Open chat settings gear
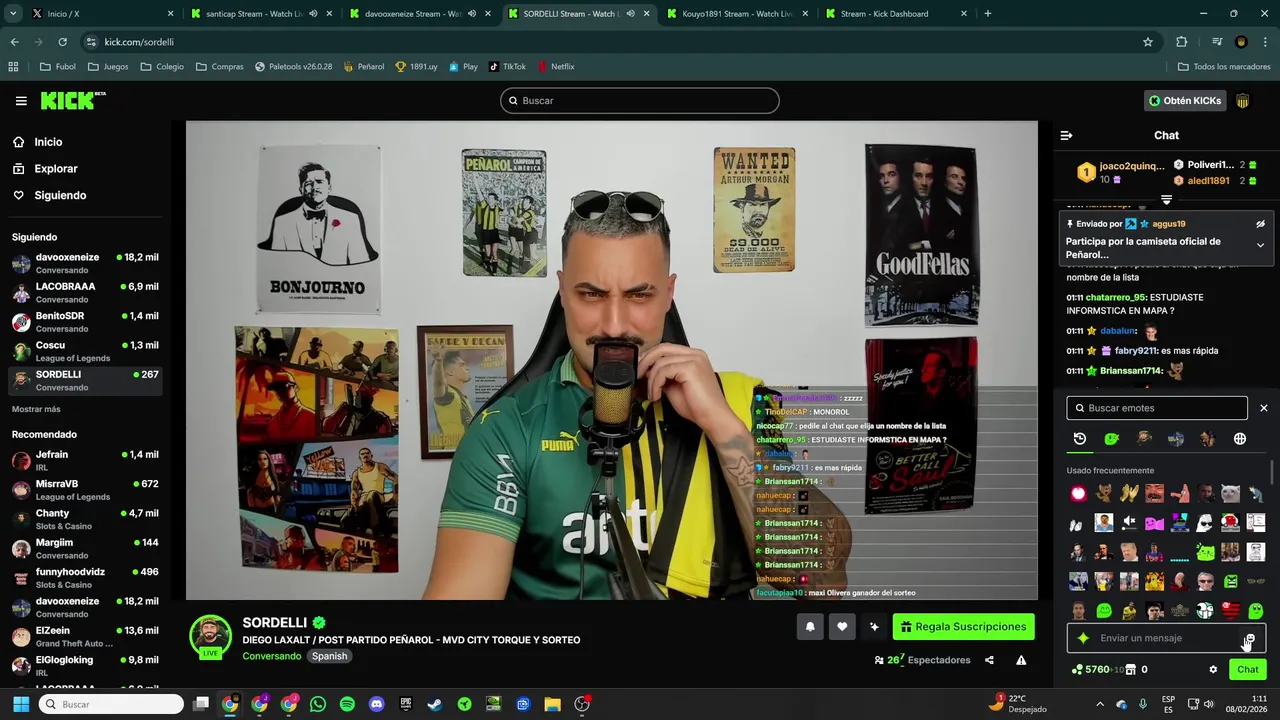Screen dimensions: 1280x720 (1213, 670)
